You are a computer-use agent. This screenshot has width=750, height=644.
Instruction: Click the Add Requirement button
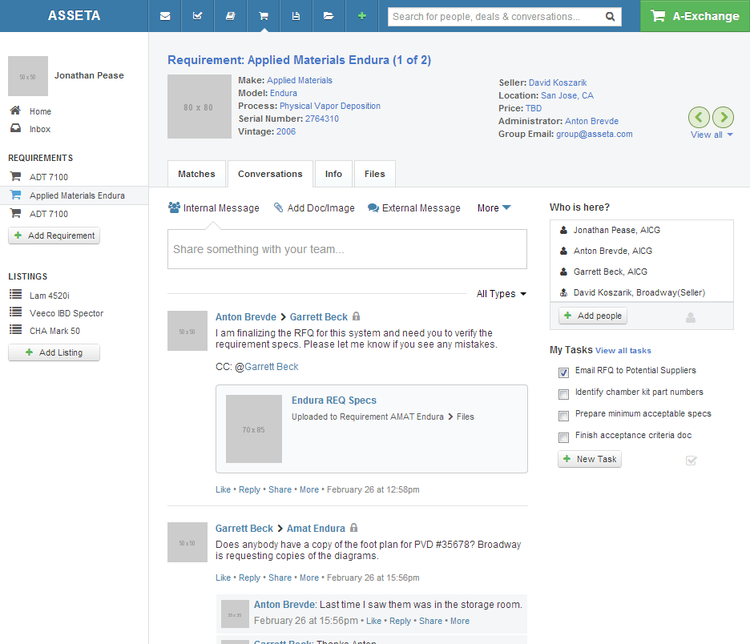point(54,236)
